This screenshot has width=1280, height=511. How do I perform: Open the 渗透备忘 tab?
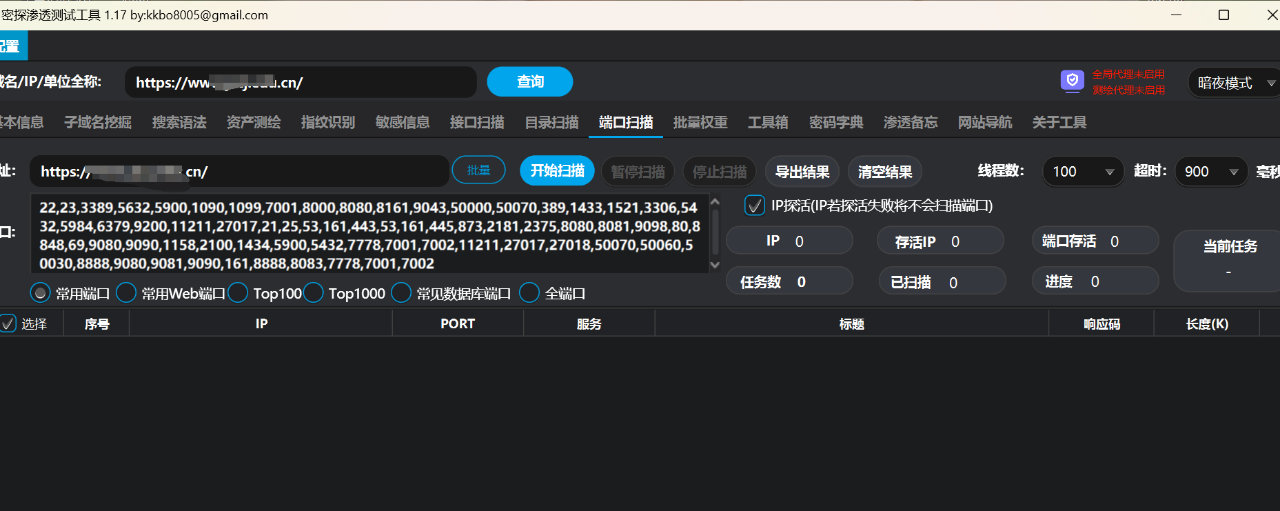point(911,122)
